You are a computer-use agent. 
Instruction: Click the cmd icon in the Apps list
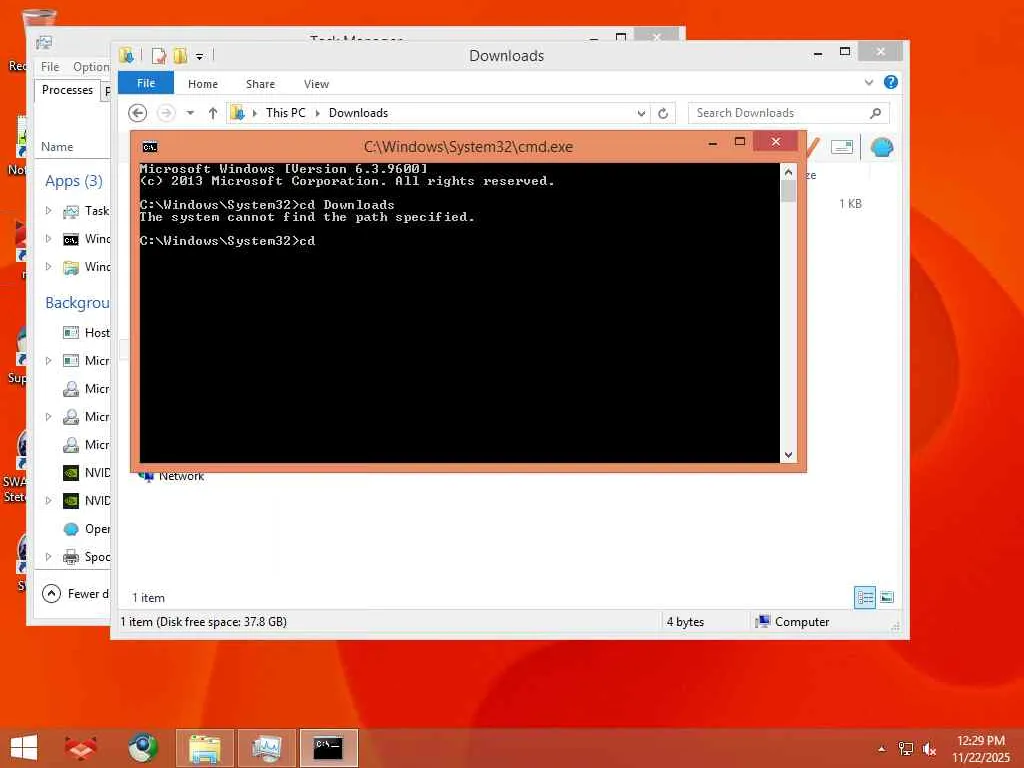71,240
